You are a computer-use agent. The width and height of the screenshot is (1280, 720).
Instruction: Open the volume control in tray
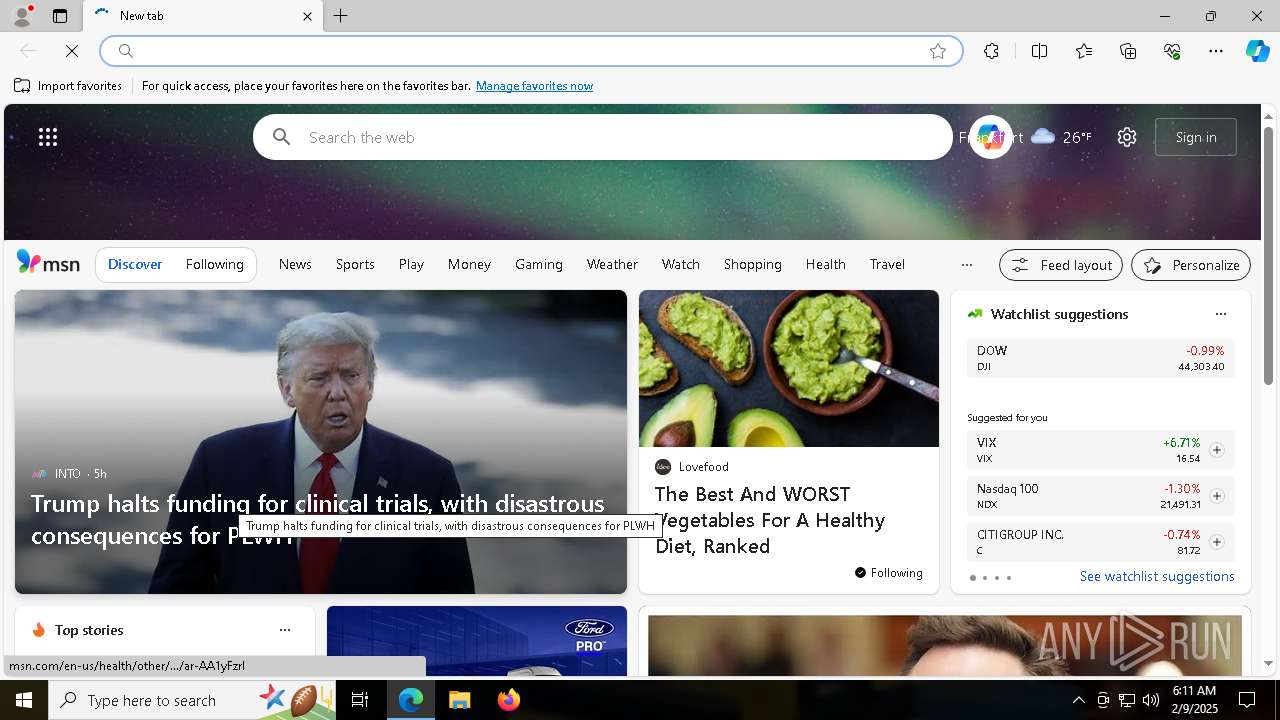(1151, 700)
